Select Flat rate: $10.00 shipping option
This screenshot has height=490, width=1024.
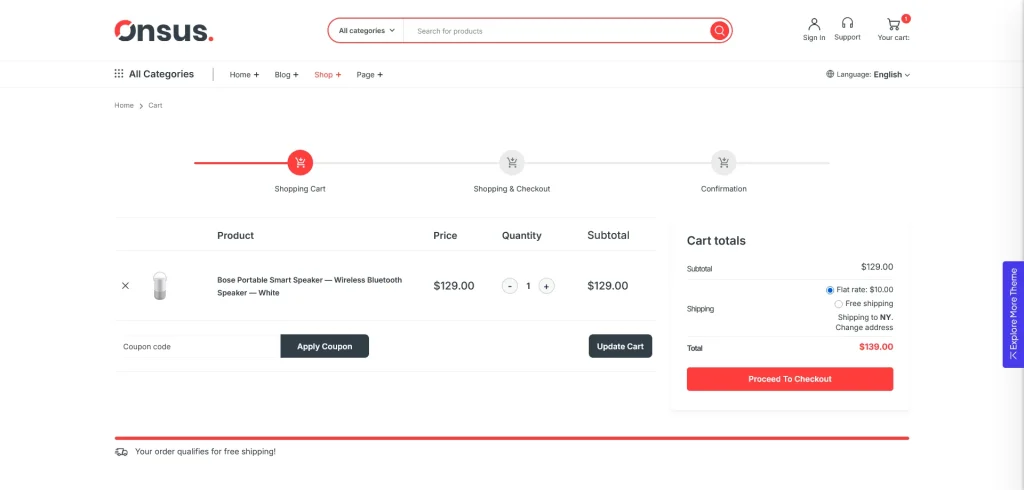(x=830, y=290)
